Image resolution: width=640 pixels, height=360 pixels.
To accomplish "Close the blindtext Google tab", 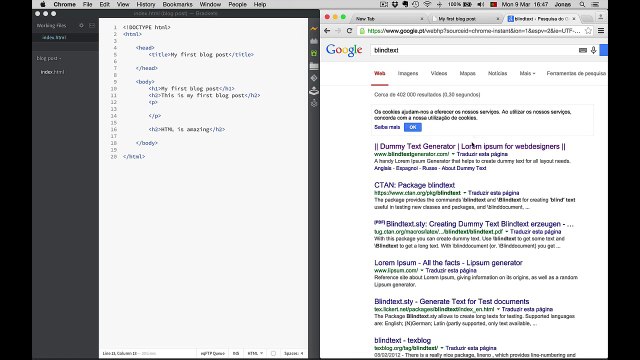I will point(574,19).
